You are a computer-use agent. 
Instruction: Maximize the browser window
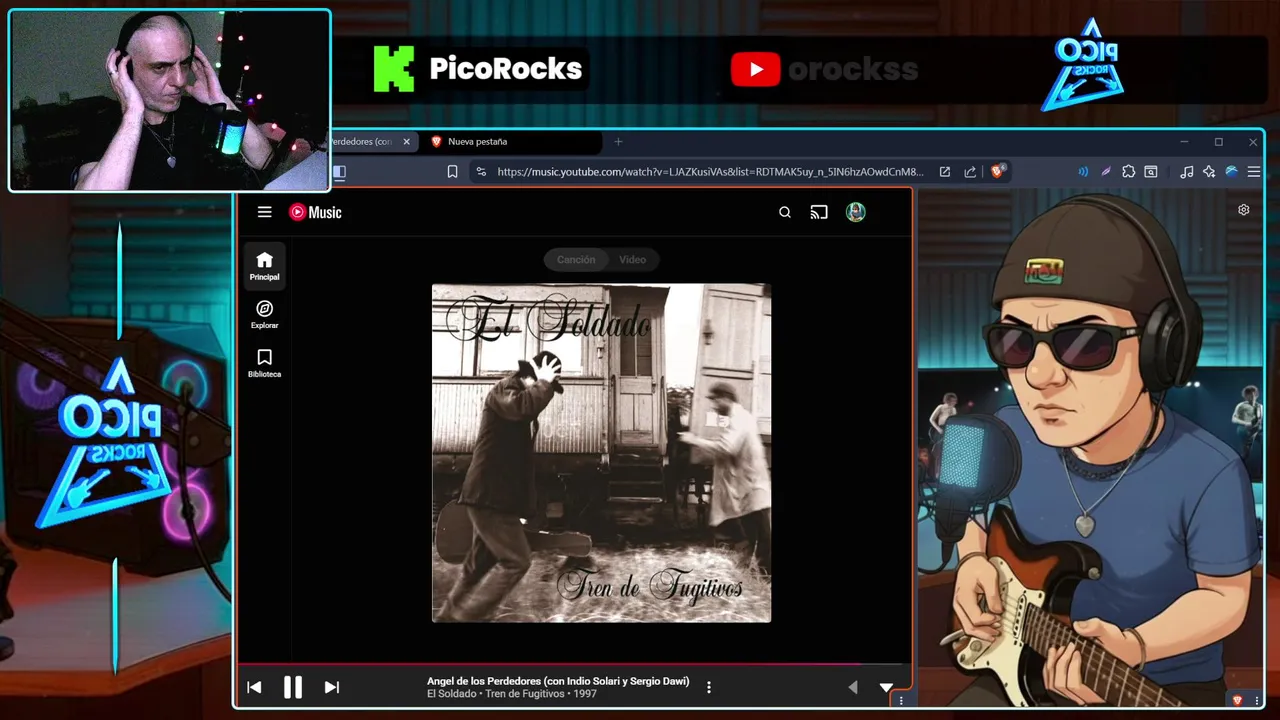pyautogui.click(x=1218, y=142)
